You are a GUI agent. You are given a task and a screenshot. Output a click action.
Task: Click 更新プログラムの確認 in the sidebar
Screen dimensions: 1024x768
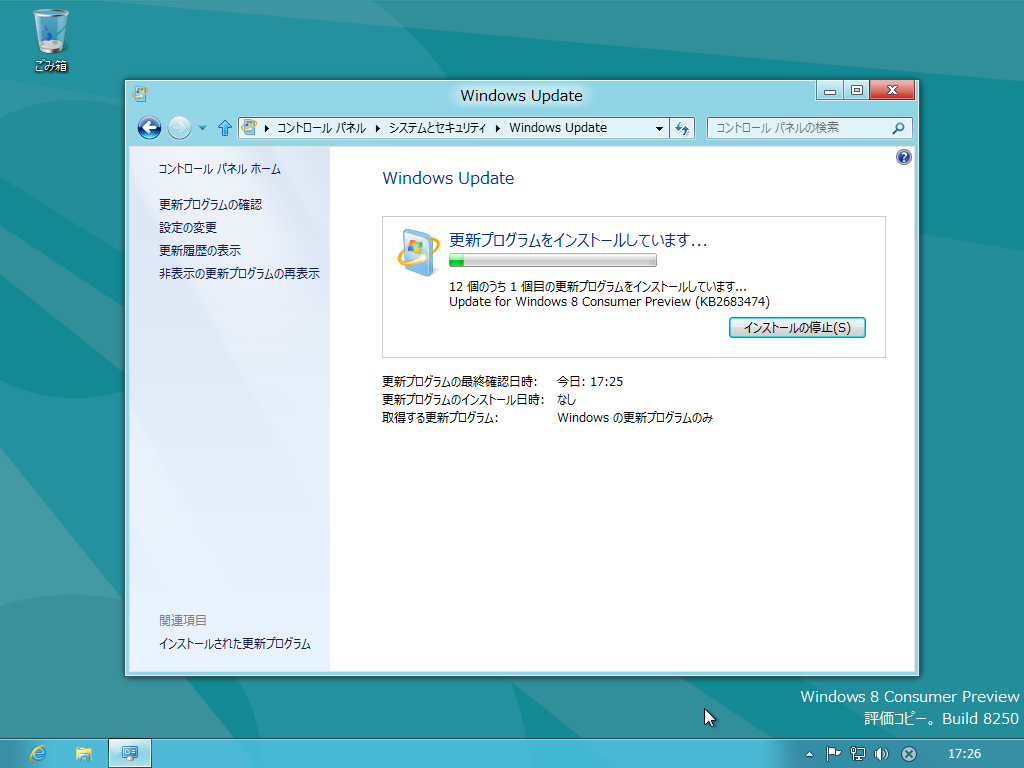point(210,204)
